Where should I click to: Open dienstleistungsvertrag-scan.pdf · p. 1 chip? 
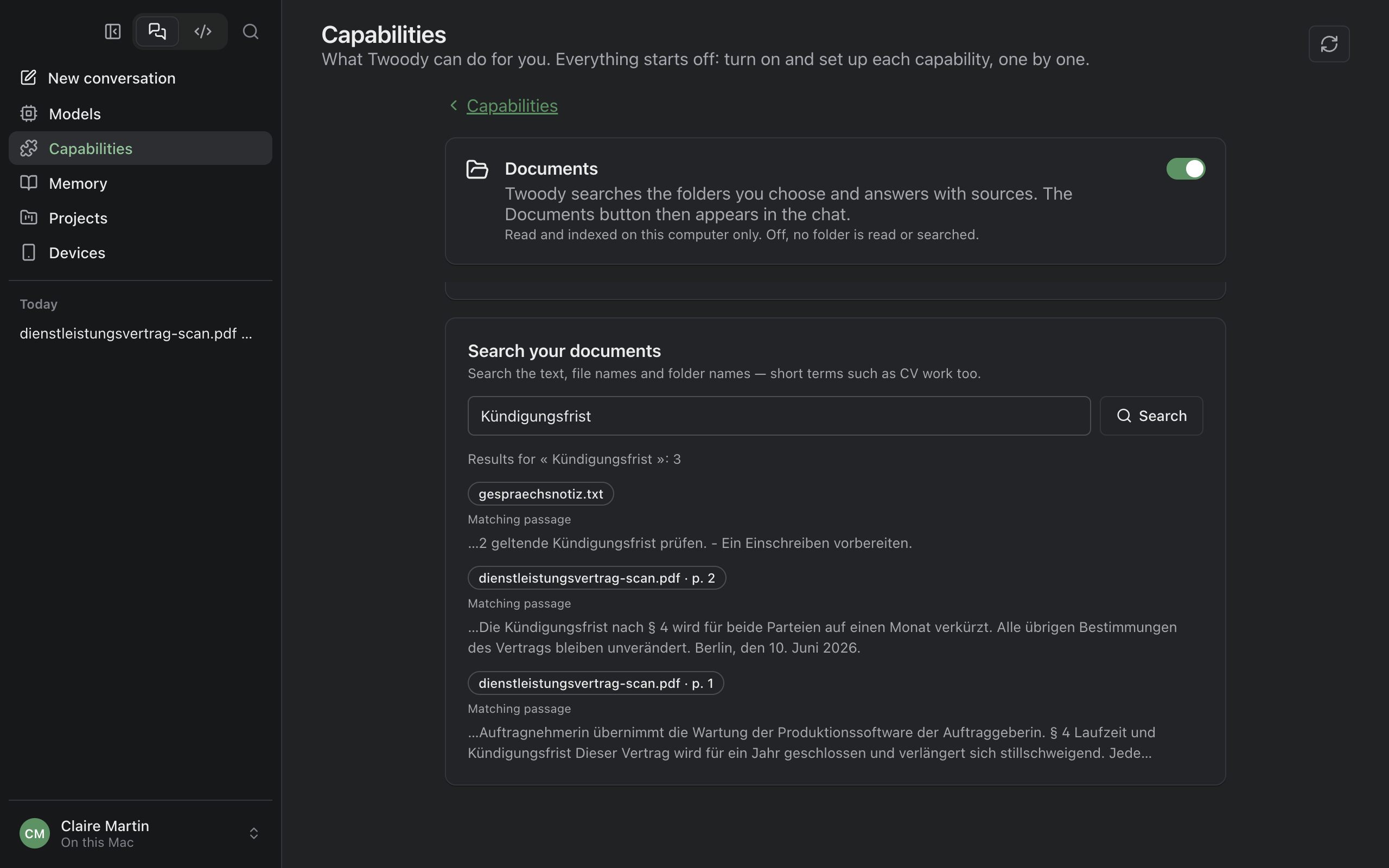point(596,683)
